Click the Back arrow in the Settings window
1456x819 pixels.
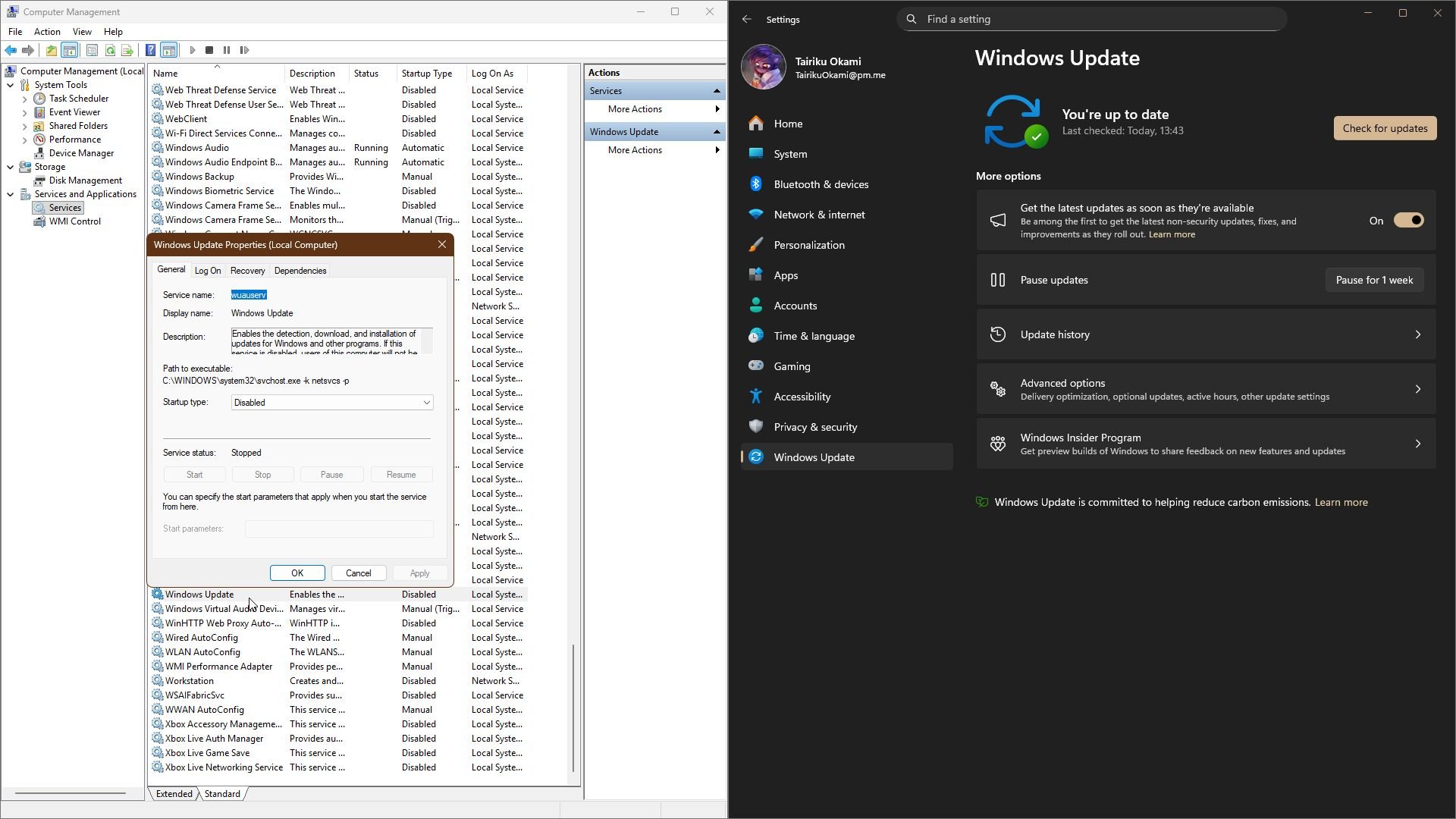point(747,19)
